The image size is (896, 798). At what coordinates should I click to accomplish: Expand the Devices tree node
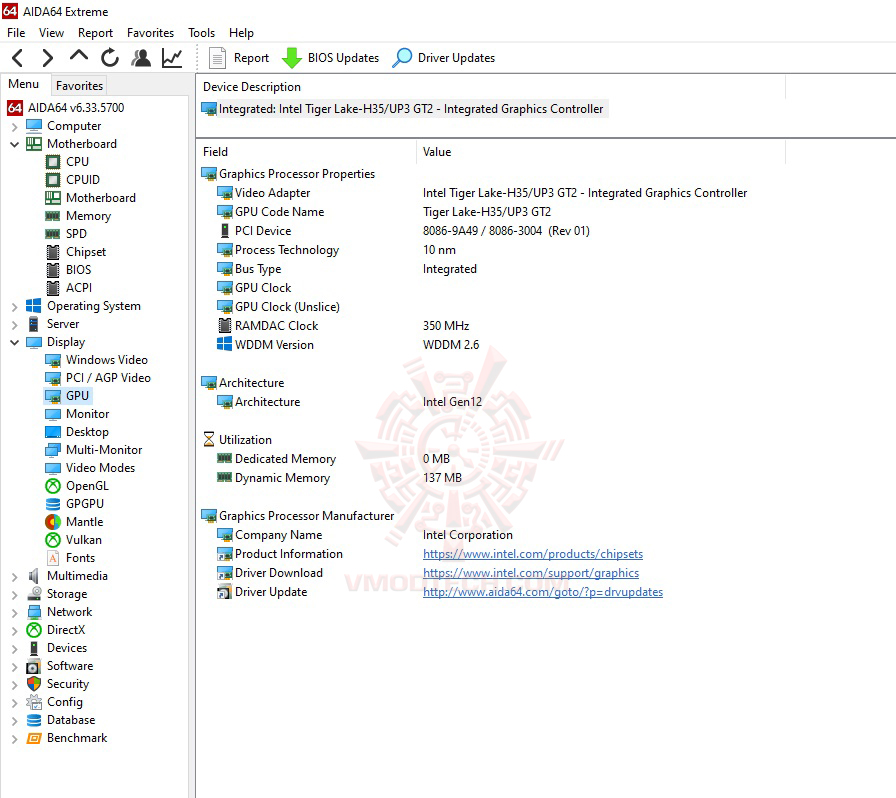point(15,648)
